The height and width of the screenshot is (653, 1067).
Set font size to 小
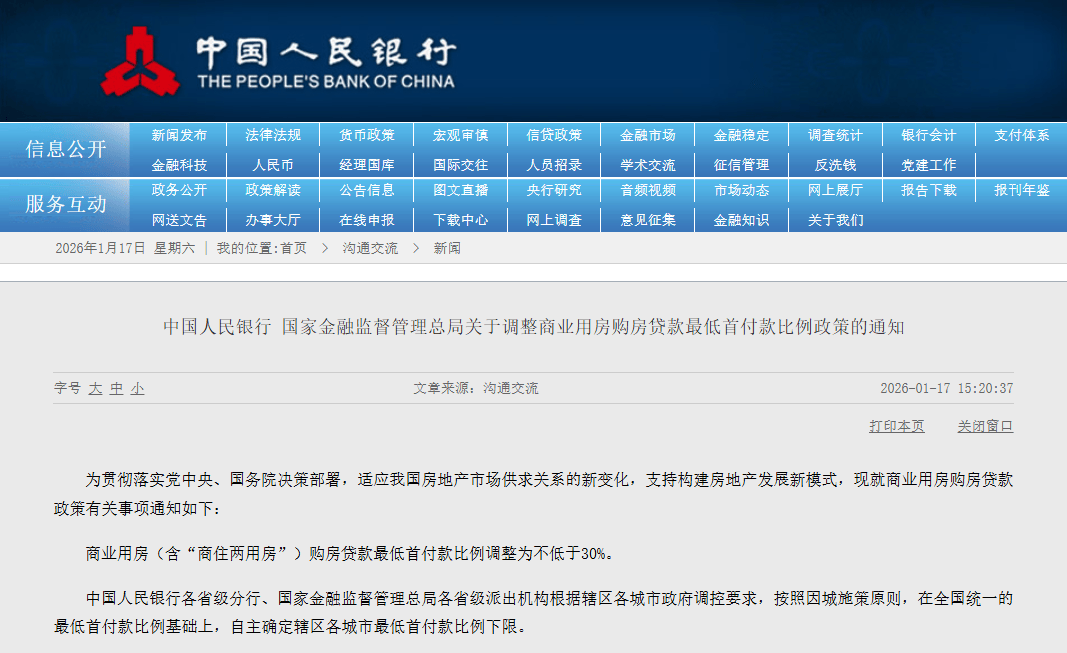[x=137, y=388]
